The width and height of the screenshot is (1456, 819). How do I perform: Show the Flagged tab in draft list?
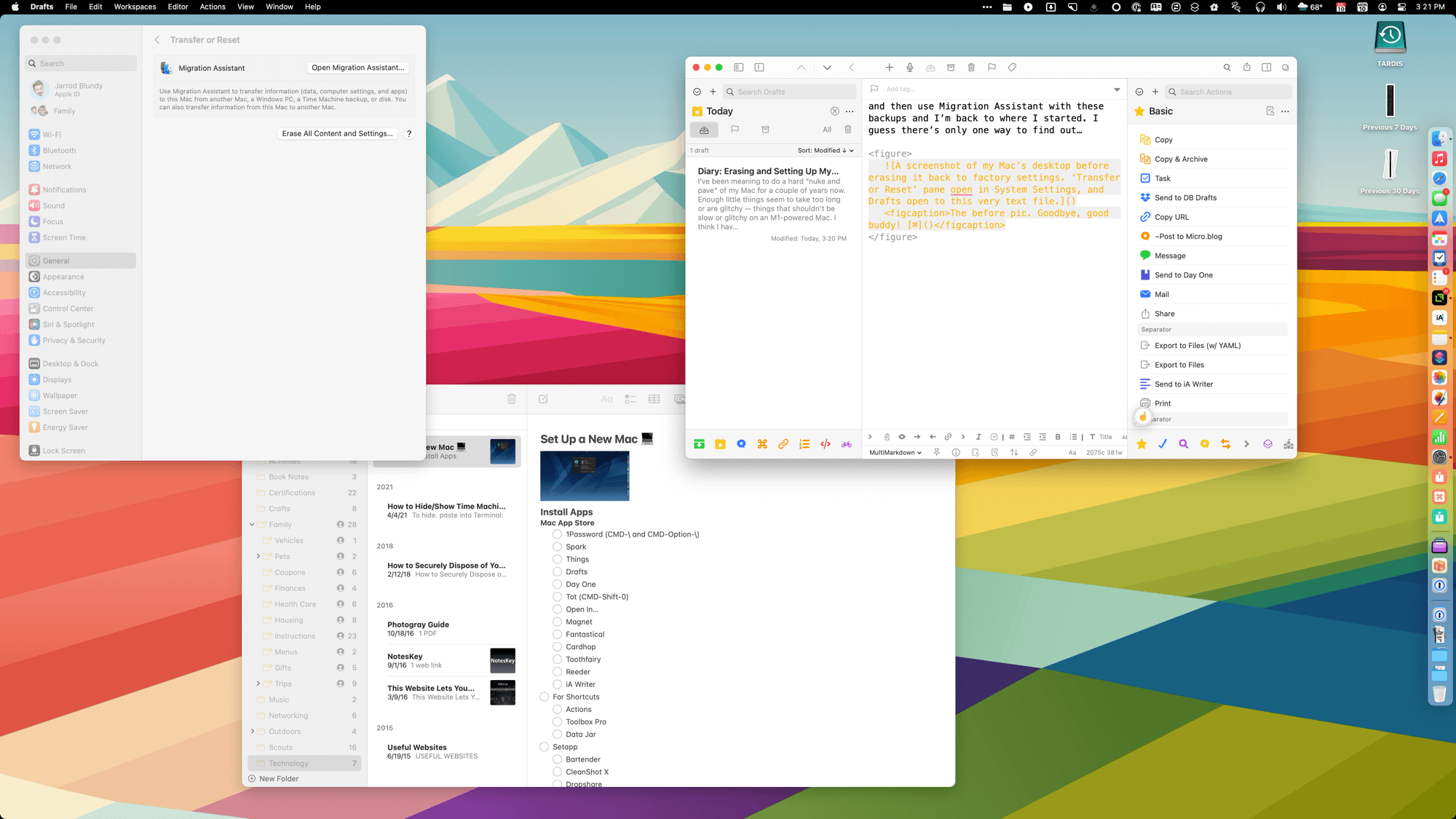(735, 130)
